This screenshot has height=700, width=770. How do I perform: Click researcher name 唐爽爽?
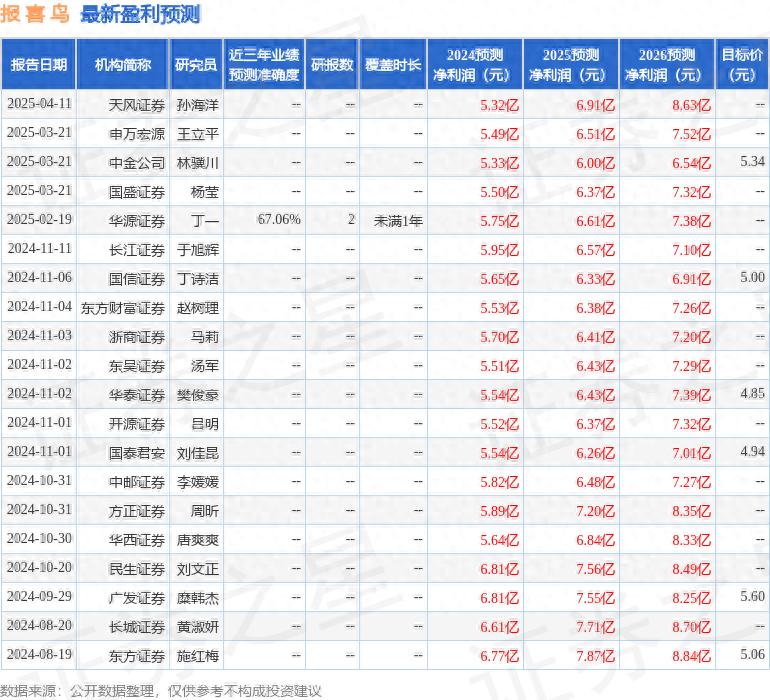(x=197, y=539)
